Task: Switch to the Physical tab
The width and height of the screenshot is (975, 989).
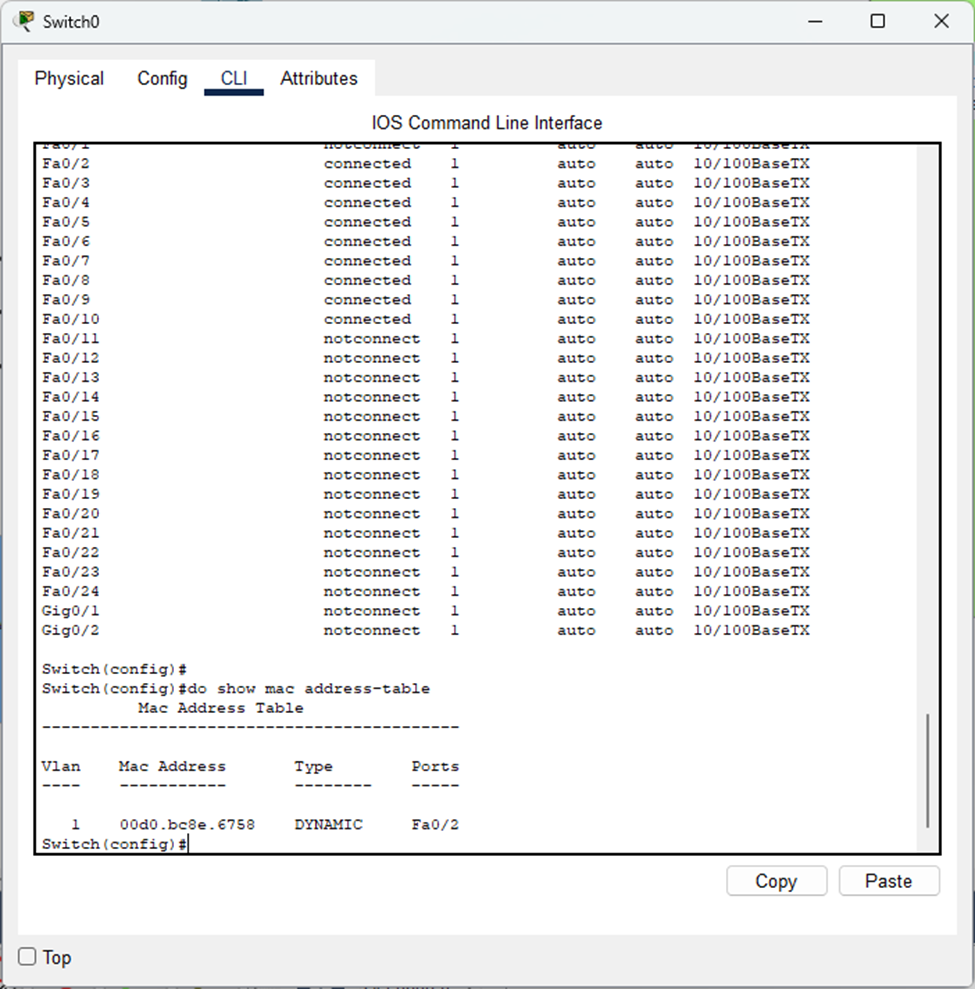Action: coord(69,79)
